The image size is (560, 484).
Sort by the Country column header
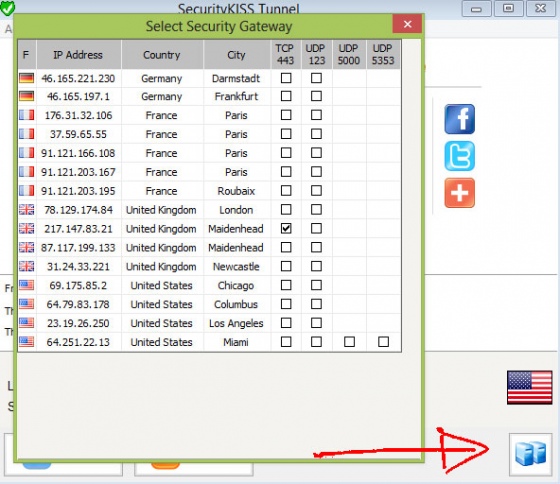[x=162, y=55]
